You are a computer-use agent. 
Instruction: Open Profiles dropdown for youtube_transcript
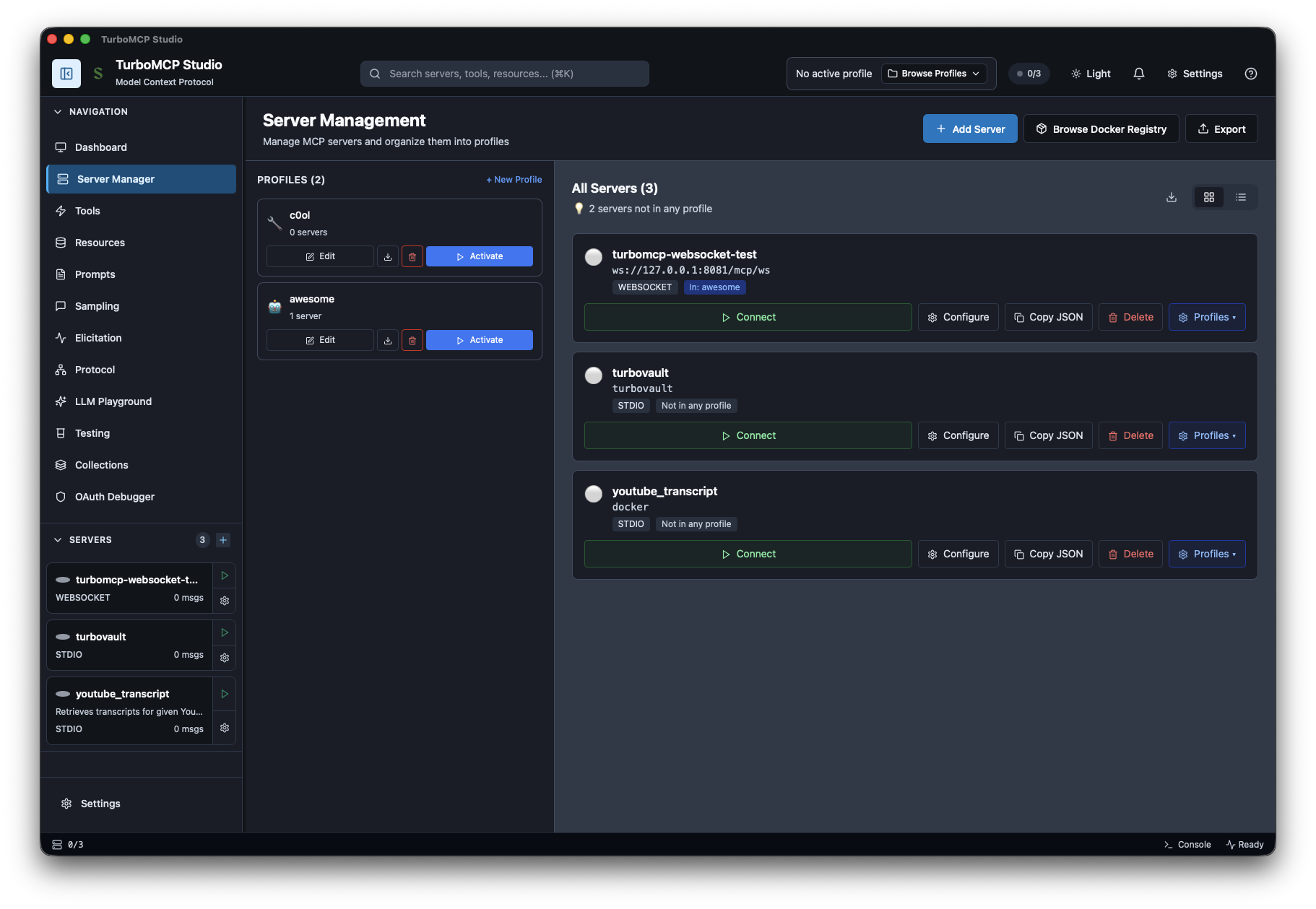[x=1207, y=554]
